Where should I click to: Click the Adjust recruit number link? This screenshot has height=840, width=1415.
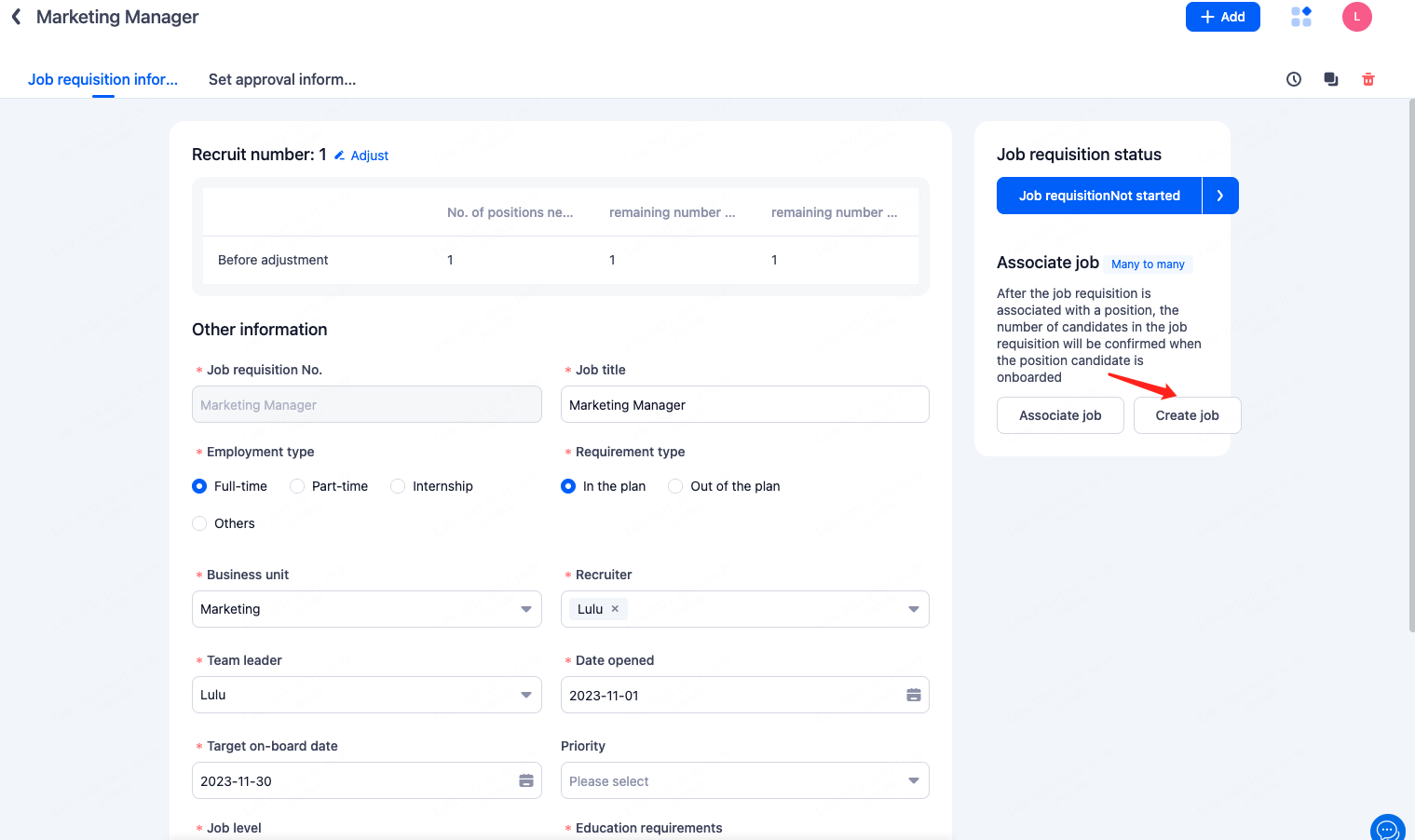[361, 156]
